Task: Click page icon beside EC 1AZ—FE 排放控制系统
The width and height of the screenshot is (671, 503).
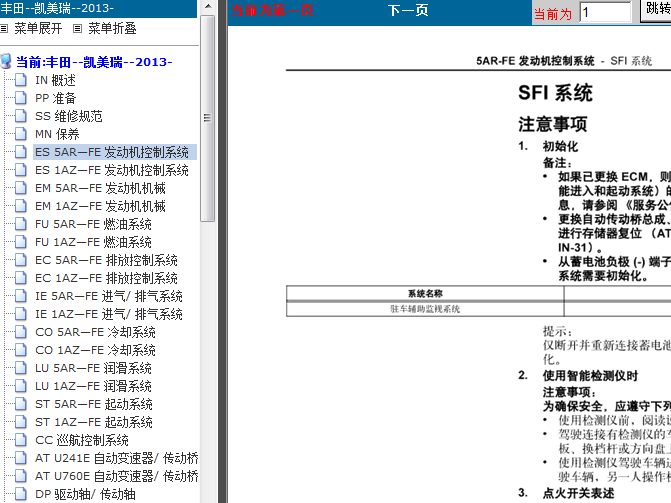Action: tap(21, 278)
